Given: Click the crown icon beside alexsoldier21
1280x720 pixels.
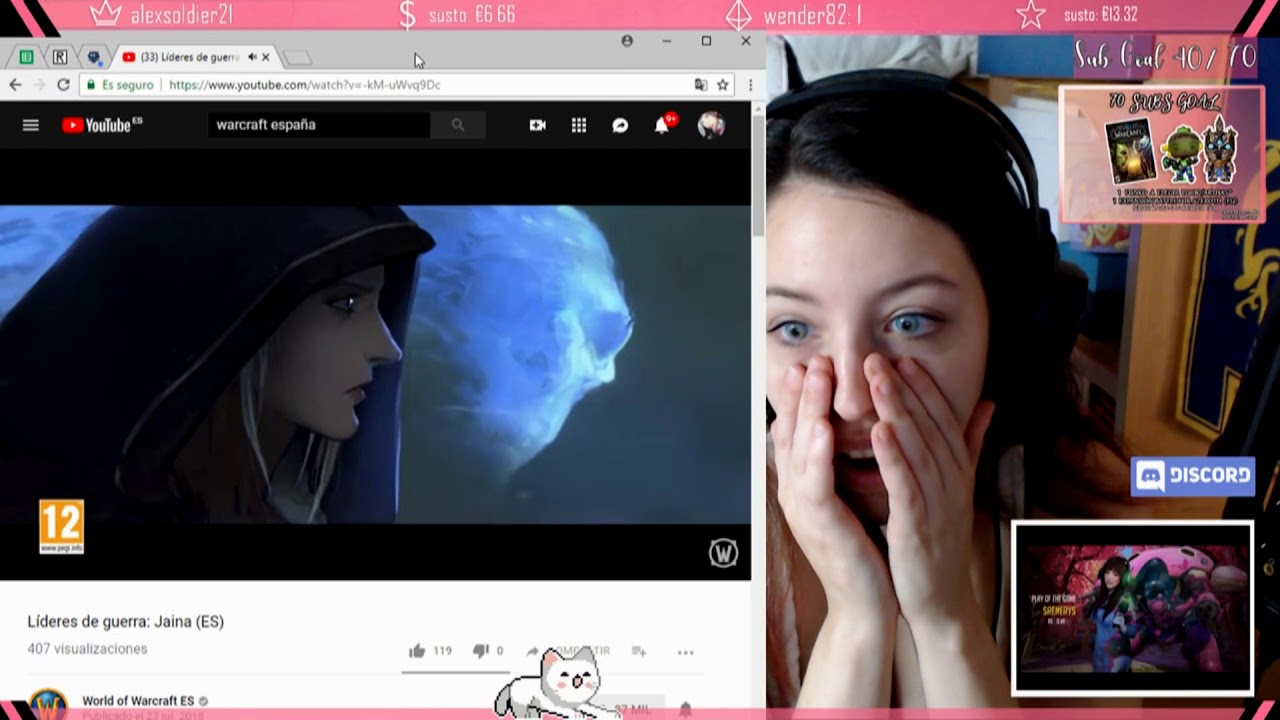Looking at the screenshot, I should tap(104, 15).
